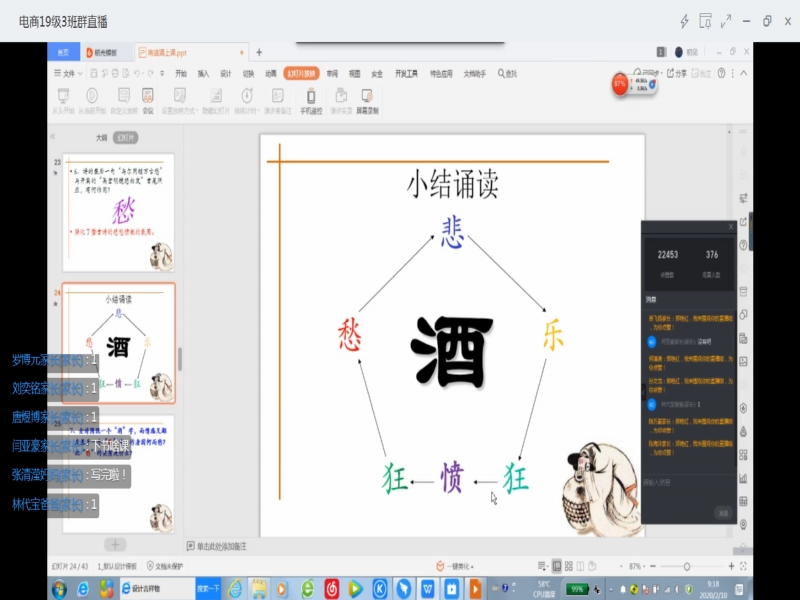Click the Save icon in quick toolbar
This screenshot has height=600, width=800.
(x=94, y=73)
